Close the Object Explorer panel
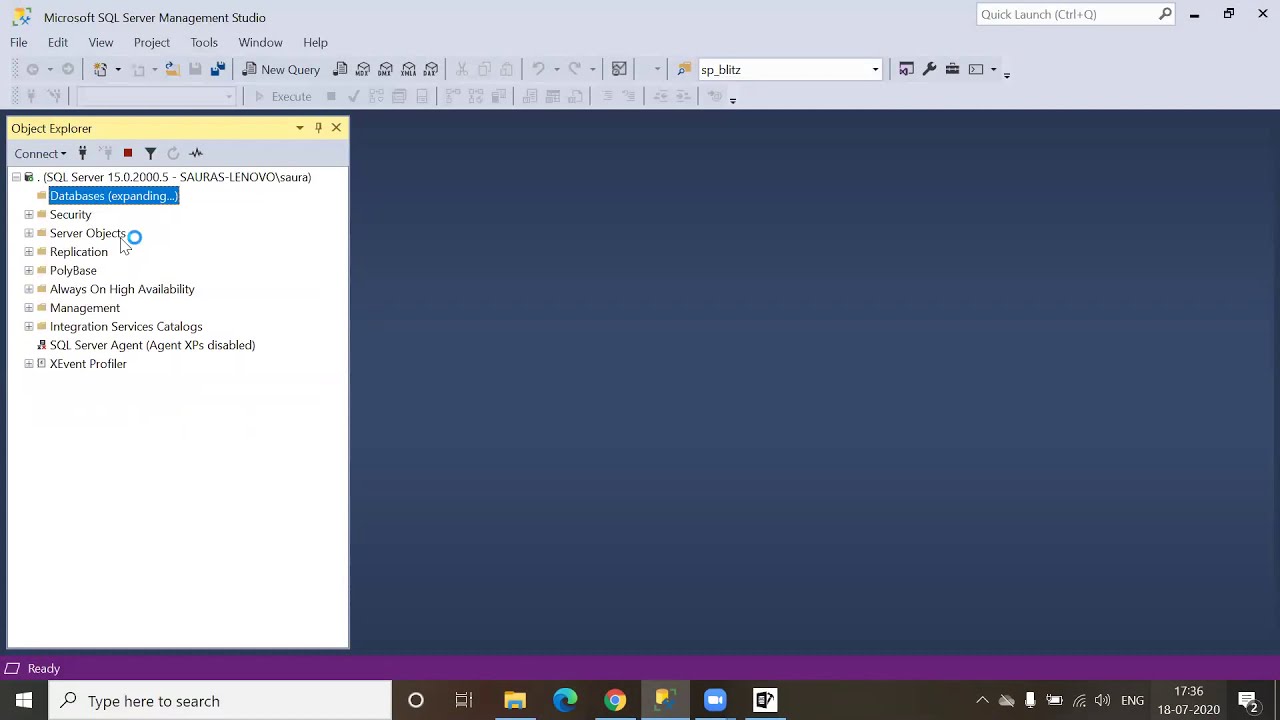The width and height of the screenshot is (1280, 720). point(336,128)
